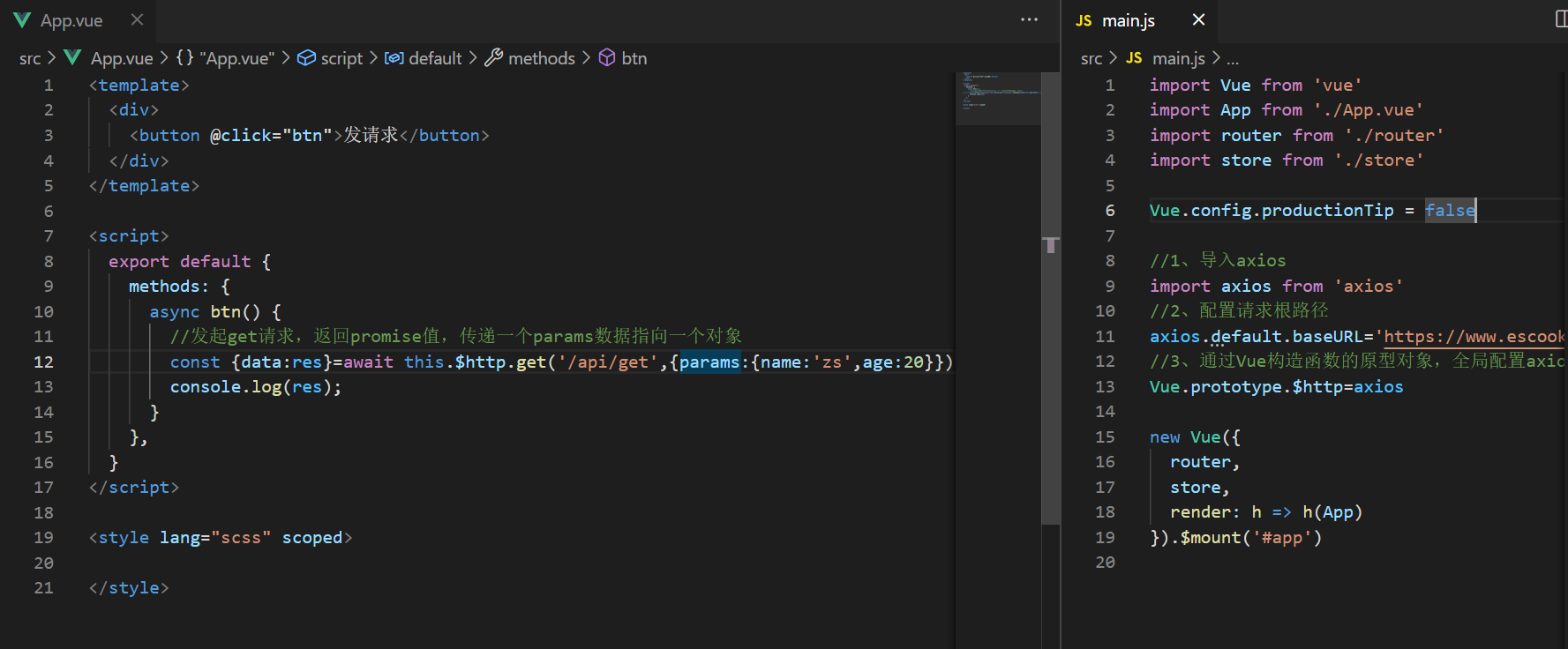Click '<template>' tag on line 1

[139, 86]
